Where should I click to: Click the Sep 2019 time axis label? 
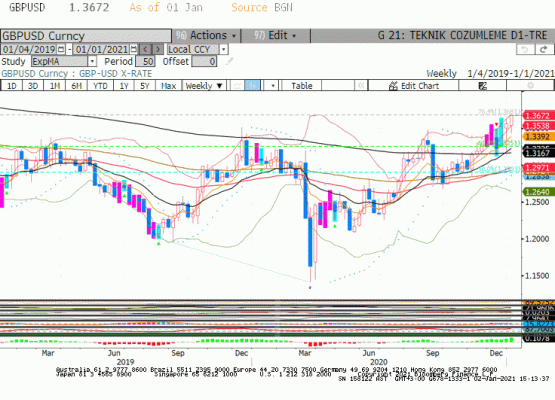(x=178, y=353)
